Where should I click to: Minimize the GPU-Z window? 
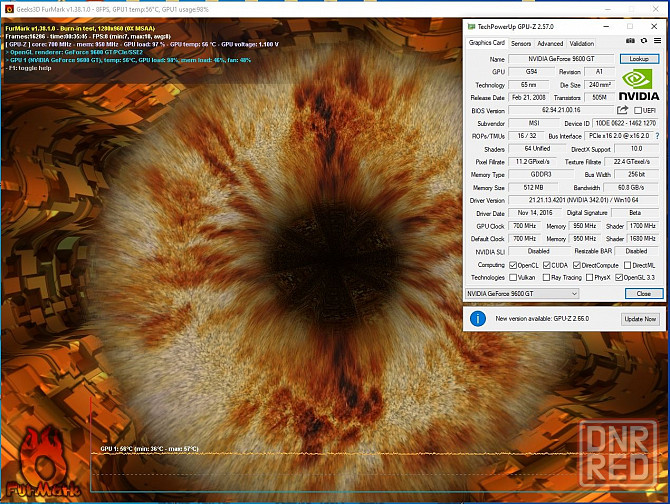pos(606,26)
